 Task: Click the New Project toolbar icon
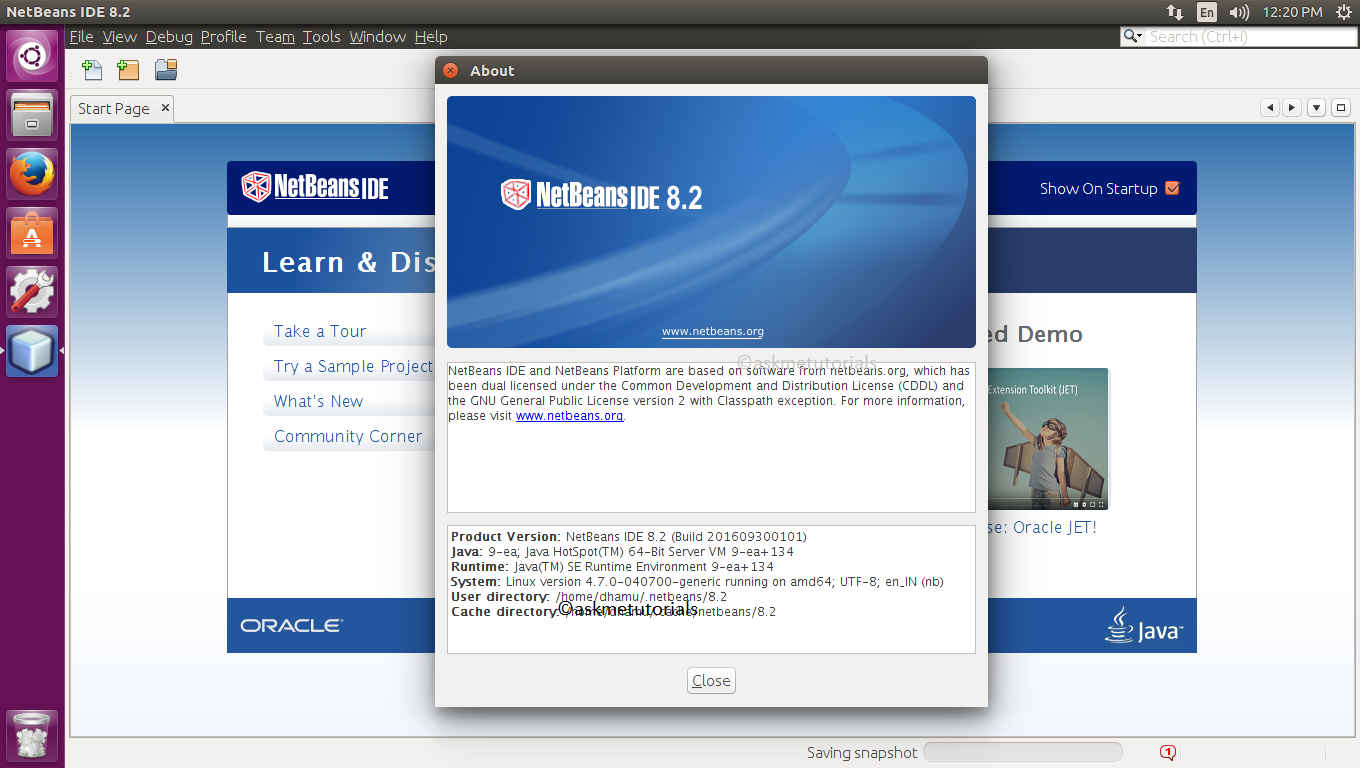128,70
